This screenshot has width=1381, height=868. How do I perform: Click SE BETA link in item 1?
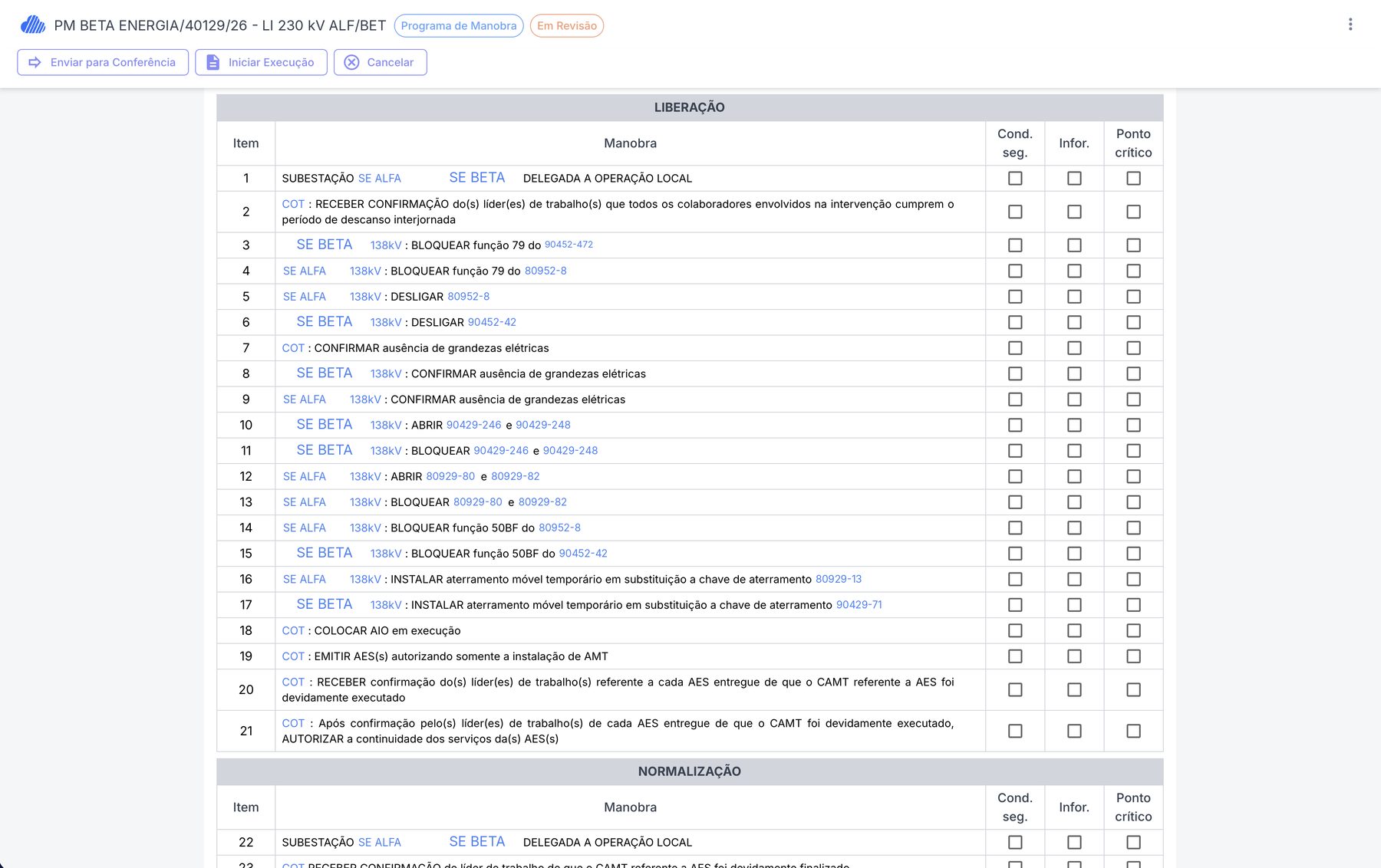point(477,178)
